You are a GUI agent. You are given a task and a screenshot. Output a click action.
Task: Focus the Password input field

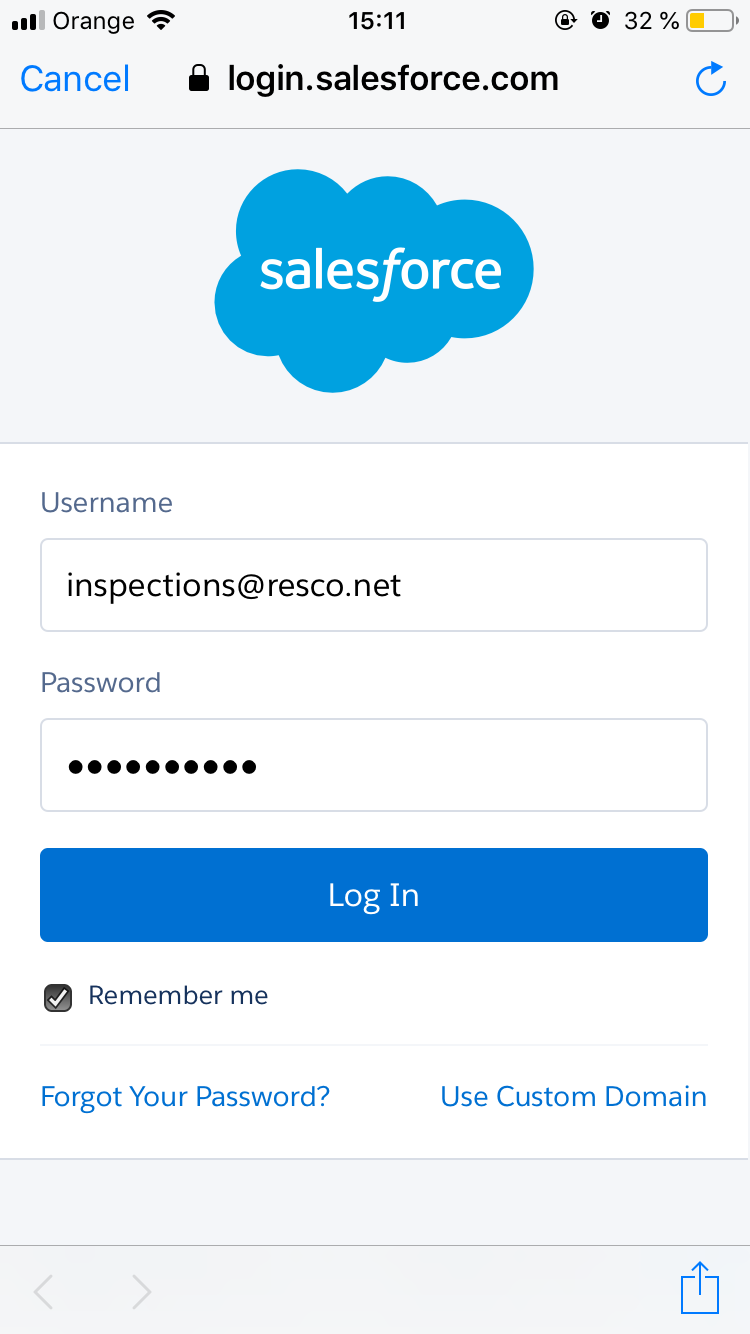pyautogui.click(x=374, y=765)
